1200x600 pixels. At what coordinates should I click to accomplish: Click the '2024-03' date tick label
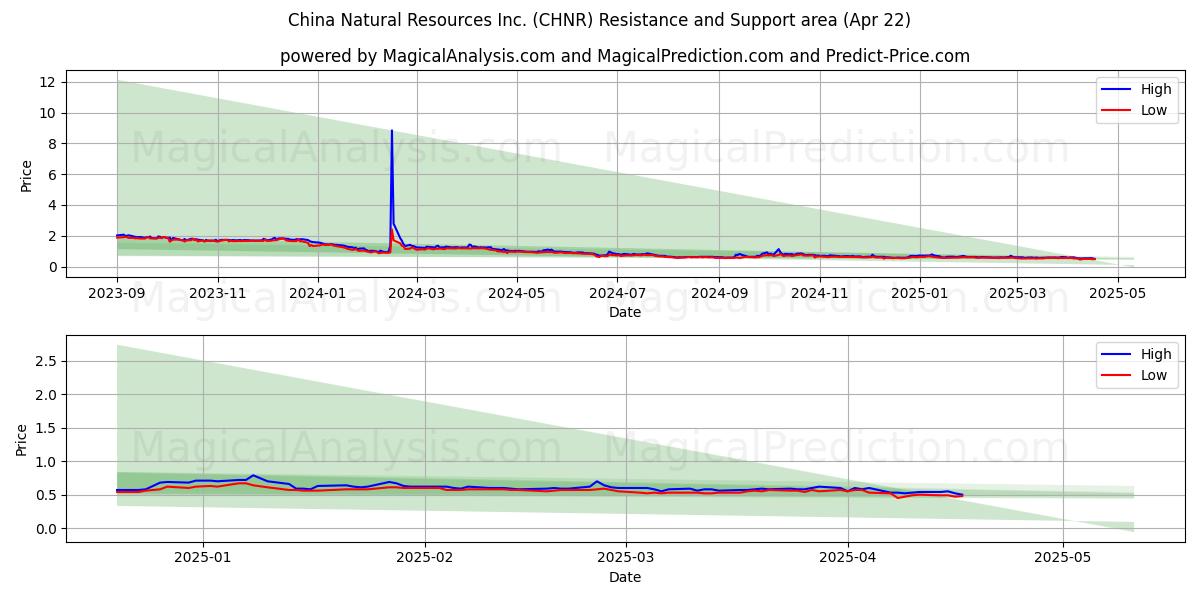(x=417, y=294)
